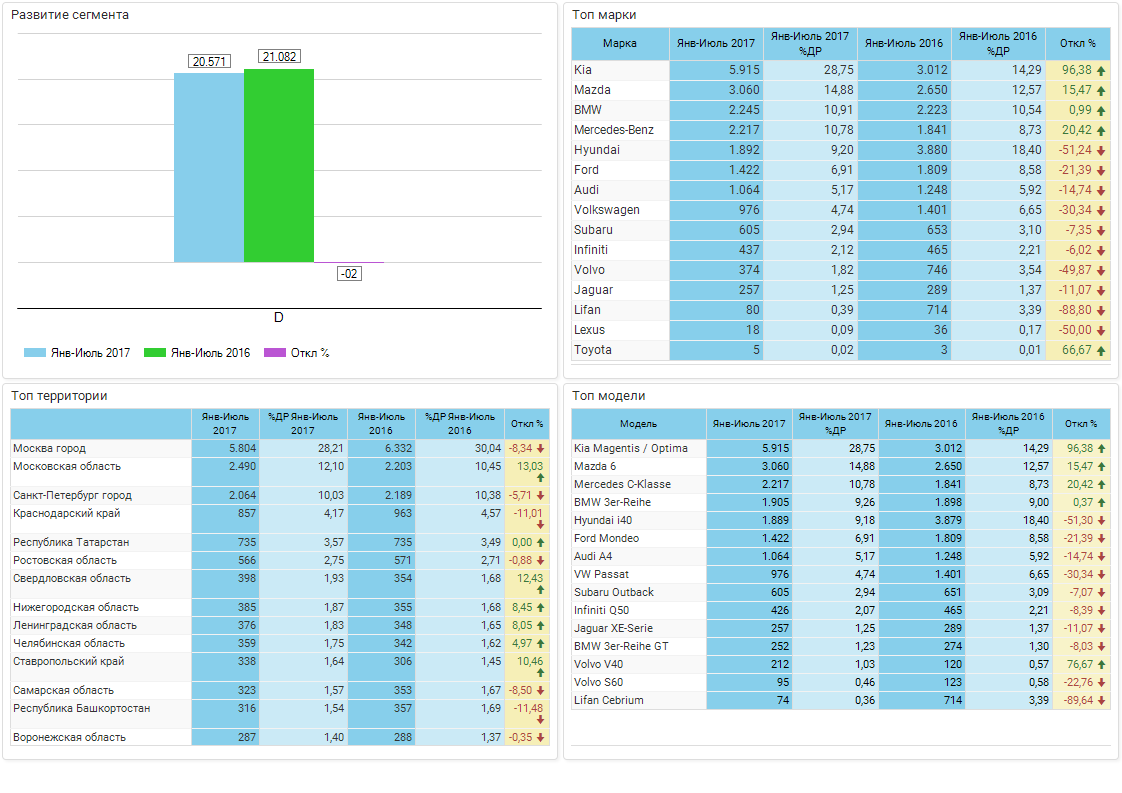Select the Самарская область territory cell
Screen dimensions: 1122x793
click(x=101, y=691)
